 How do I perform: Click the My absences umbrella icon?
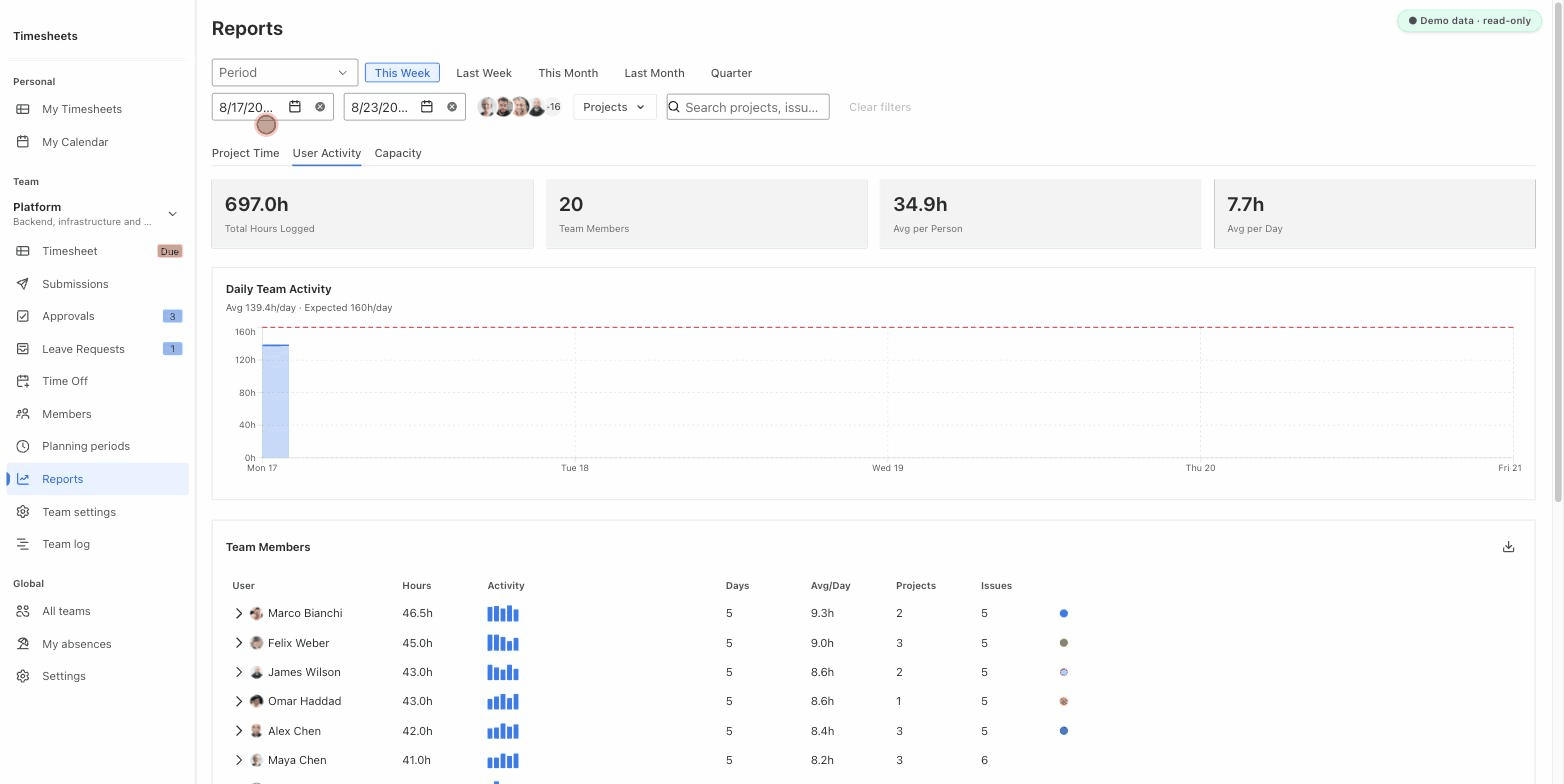[23, 644]
